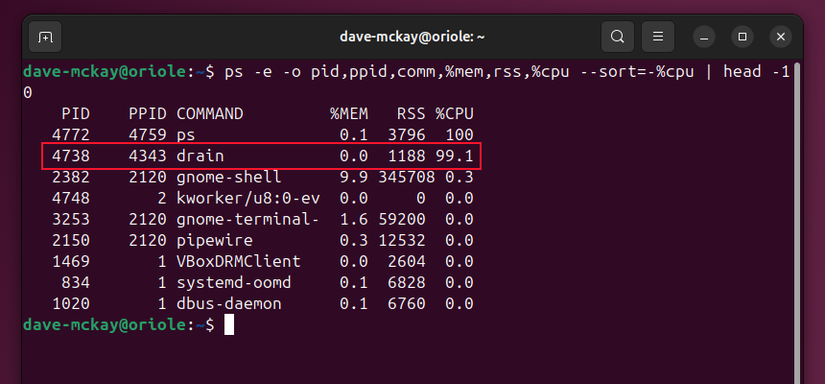The width and height of the screenshot is (825, 384).
Task: Click PID 4738 in the drain row
Action: [71, 156]
